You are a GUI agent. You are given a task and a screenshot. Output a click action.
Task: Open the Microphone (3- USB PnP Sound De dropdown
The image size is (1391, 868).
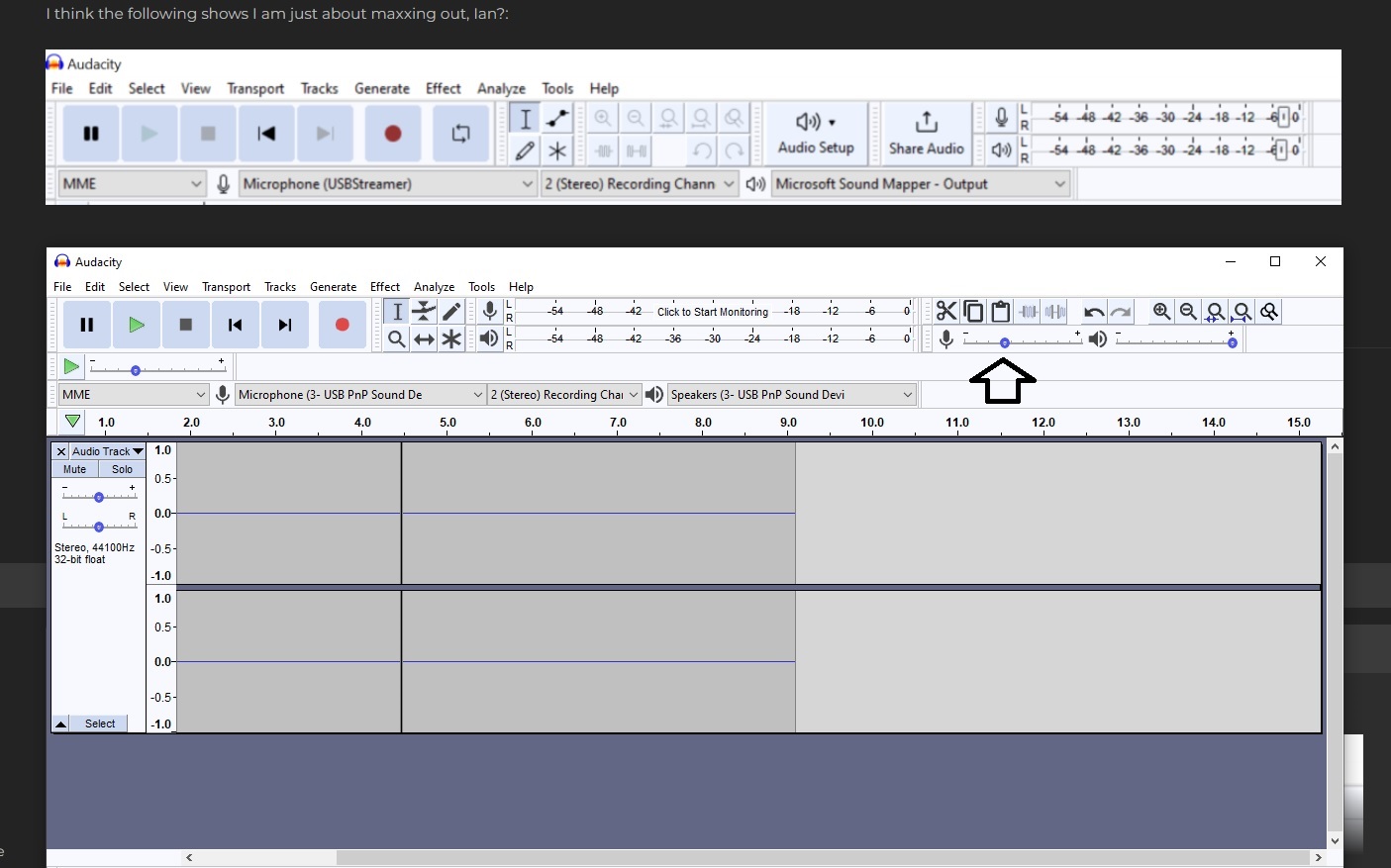pos(360,395)
